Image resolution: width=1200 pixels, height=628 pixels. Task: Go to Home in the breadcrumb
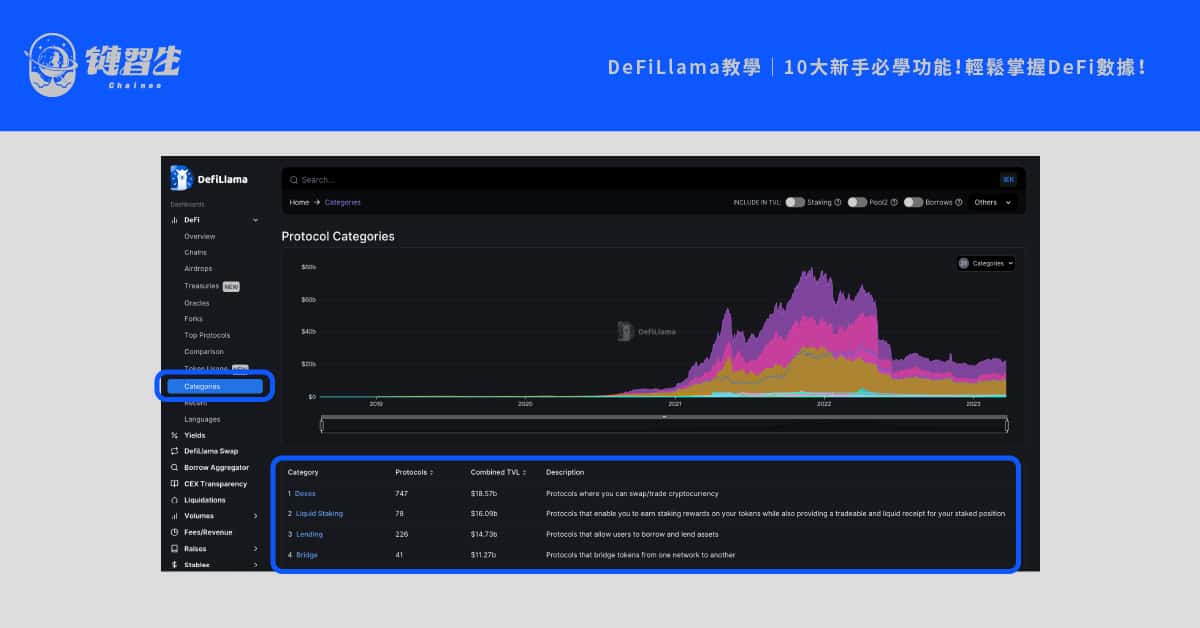tap(299, 202)
